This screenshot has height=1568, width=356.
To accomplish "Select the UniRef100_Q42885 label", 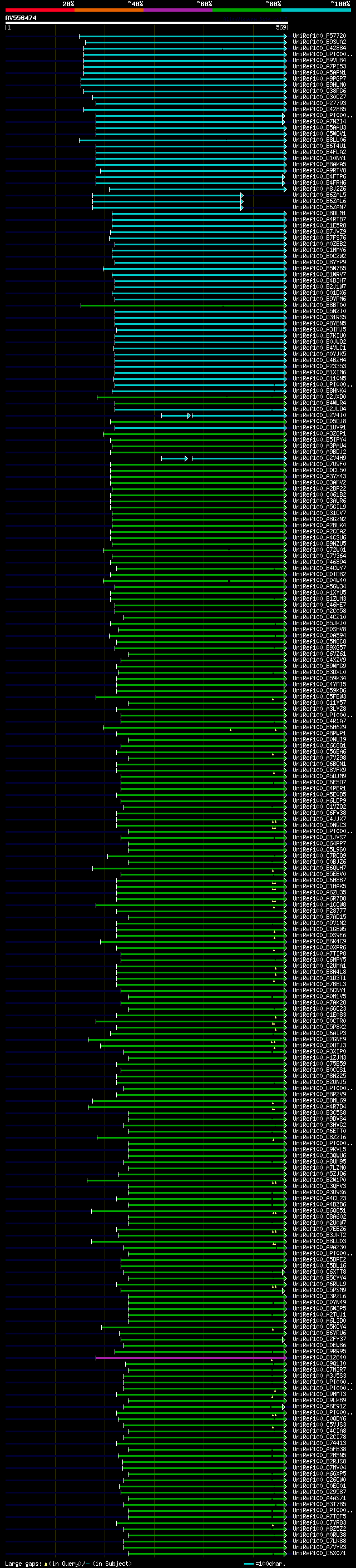I will (x=319, y=110).
